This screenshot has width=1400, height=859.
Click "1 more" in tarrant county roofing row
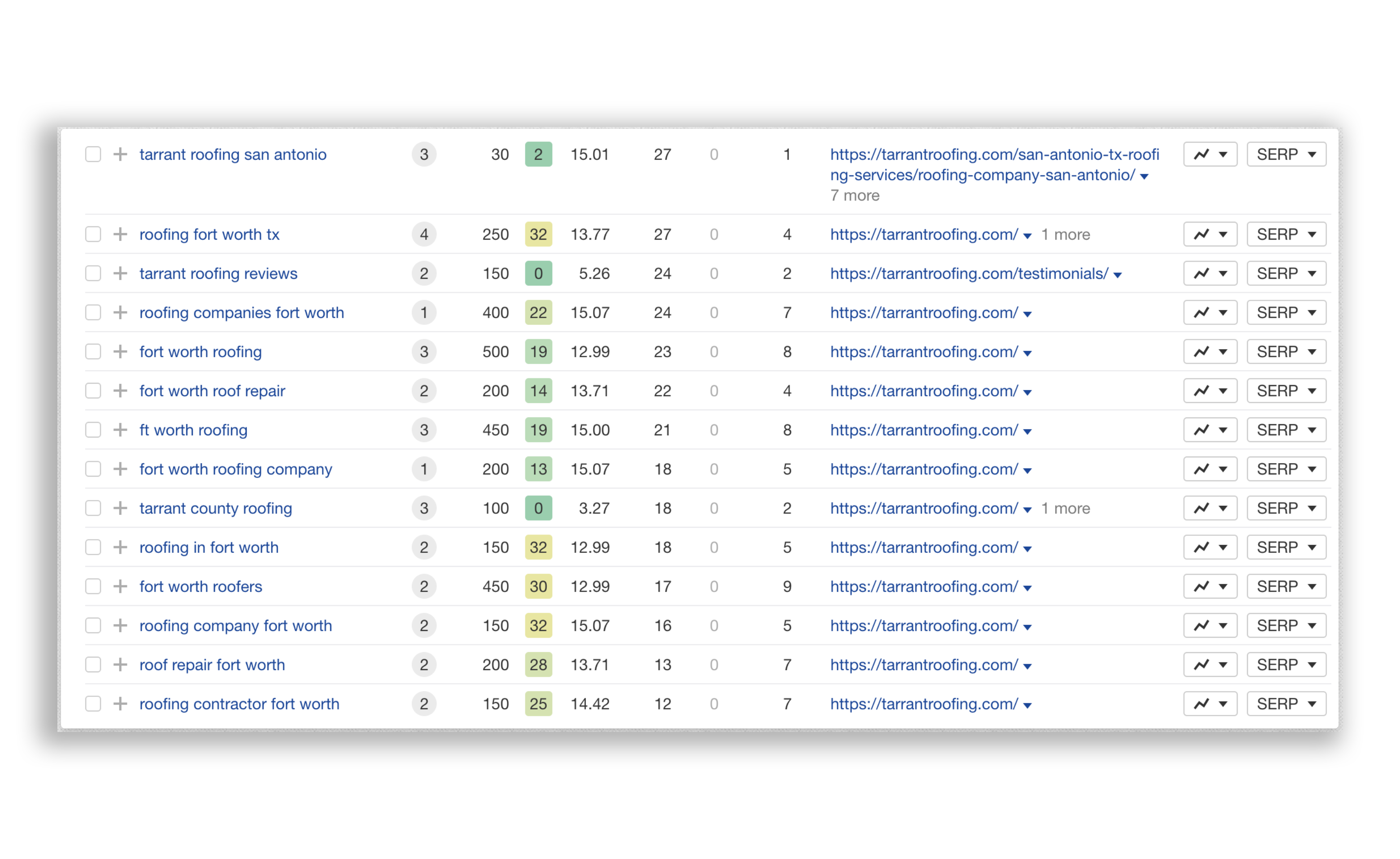tap(1065, 508)
